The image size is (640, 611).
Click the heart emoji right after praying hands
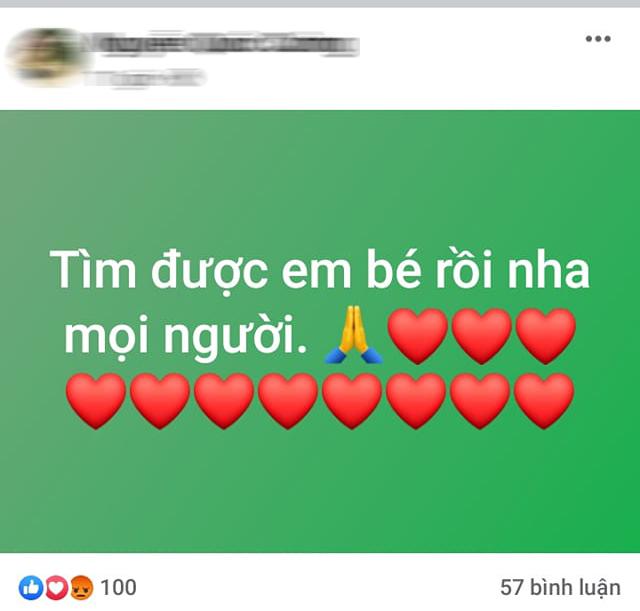click(x=418, y=335)
